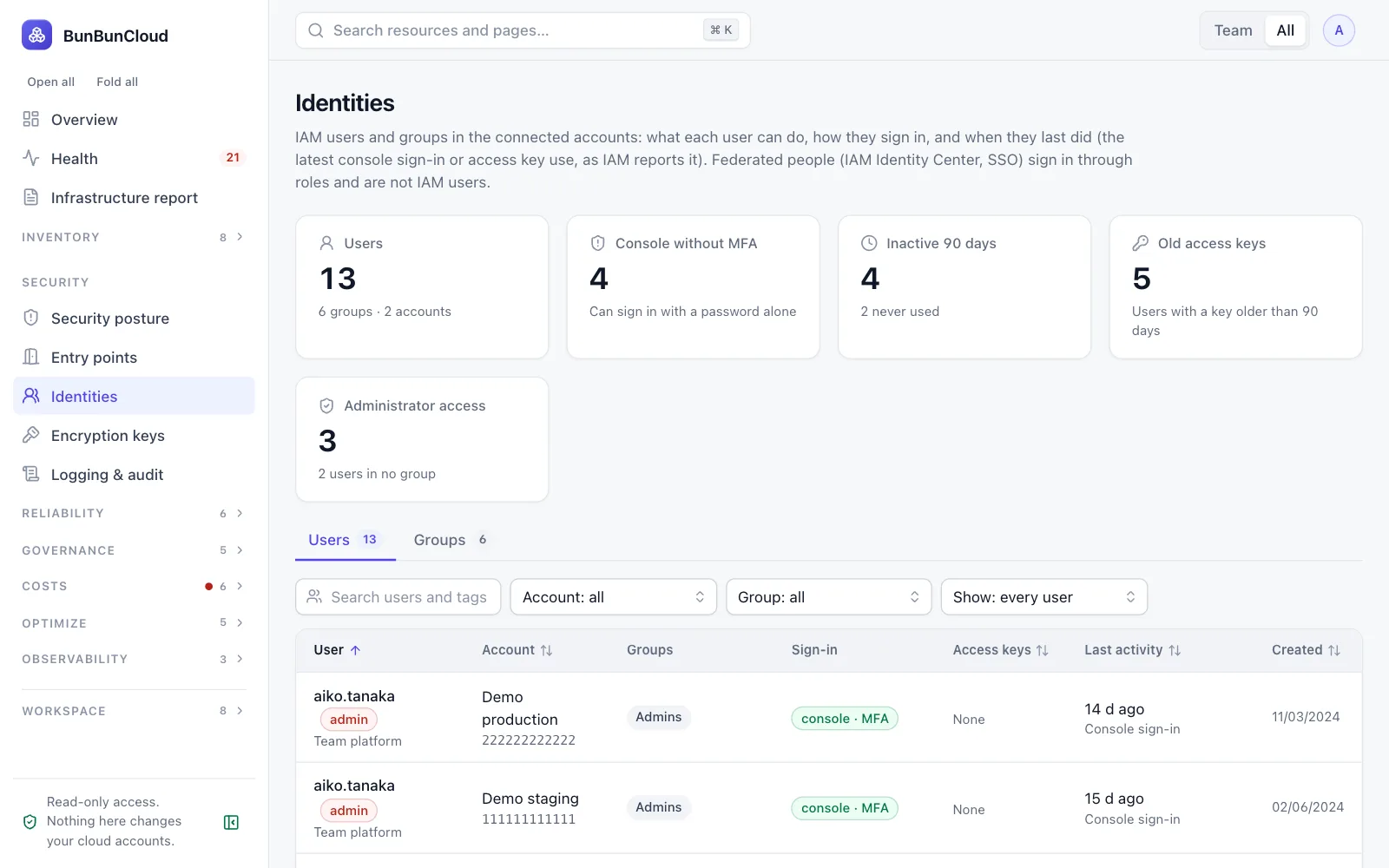This screenshot has width=1389, height=868.
Task: Click the Security section heading
Action: point(56,282)
